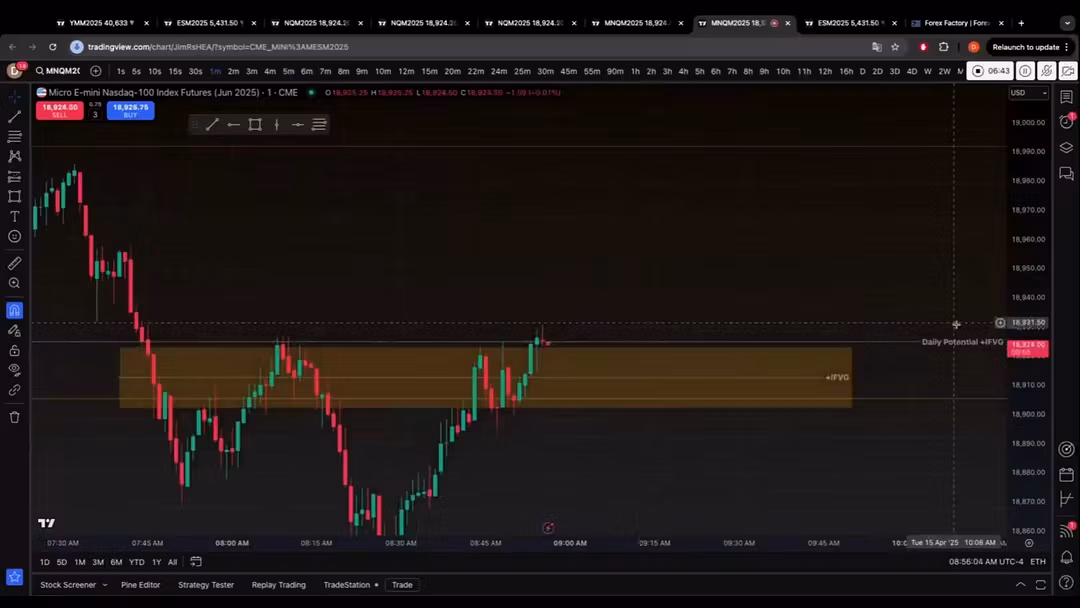Open the measure ruler tool
Viewport: 1080px width, 608px height.
click(14, 263)
